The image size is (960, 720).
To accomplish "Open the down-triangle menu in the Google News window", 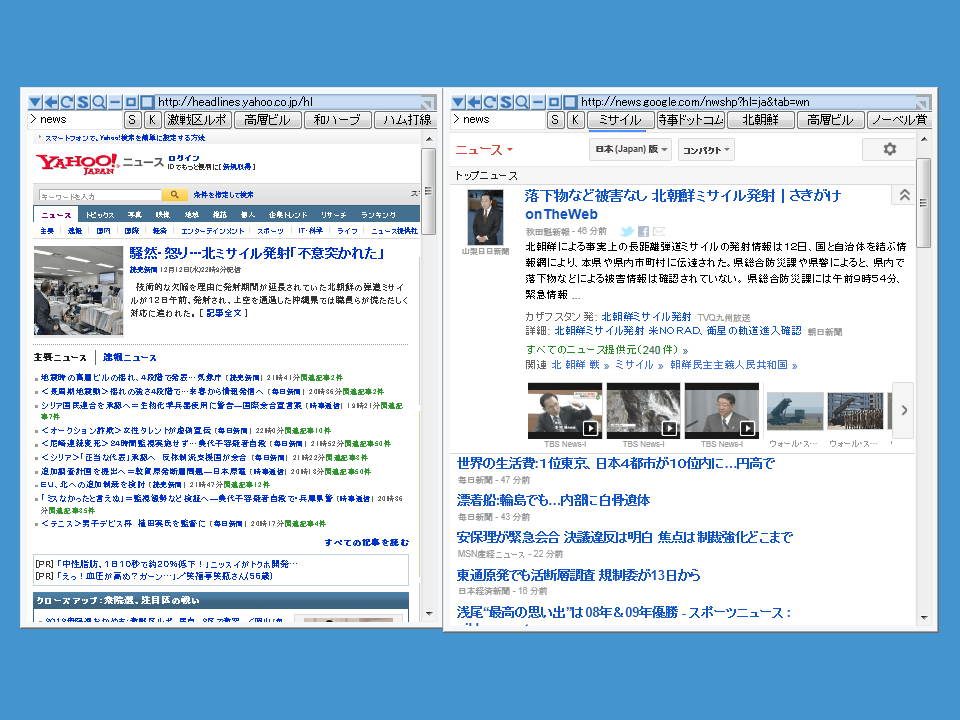I will [x=459, y=102].
